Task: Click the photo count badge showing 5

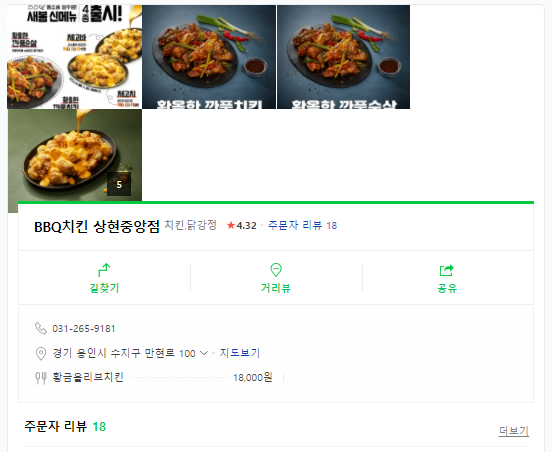Action: (119, 184)
